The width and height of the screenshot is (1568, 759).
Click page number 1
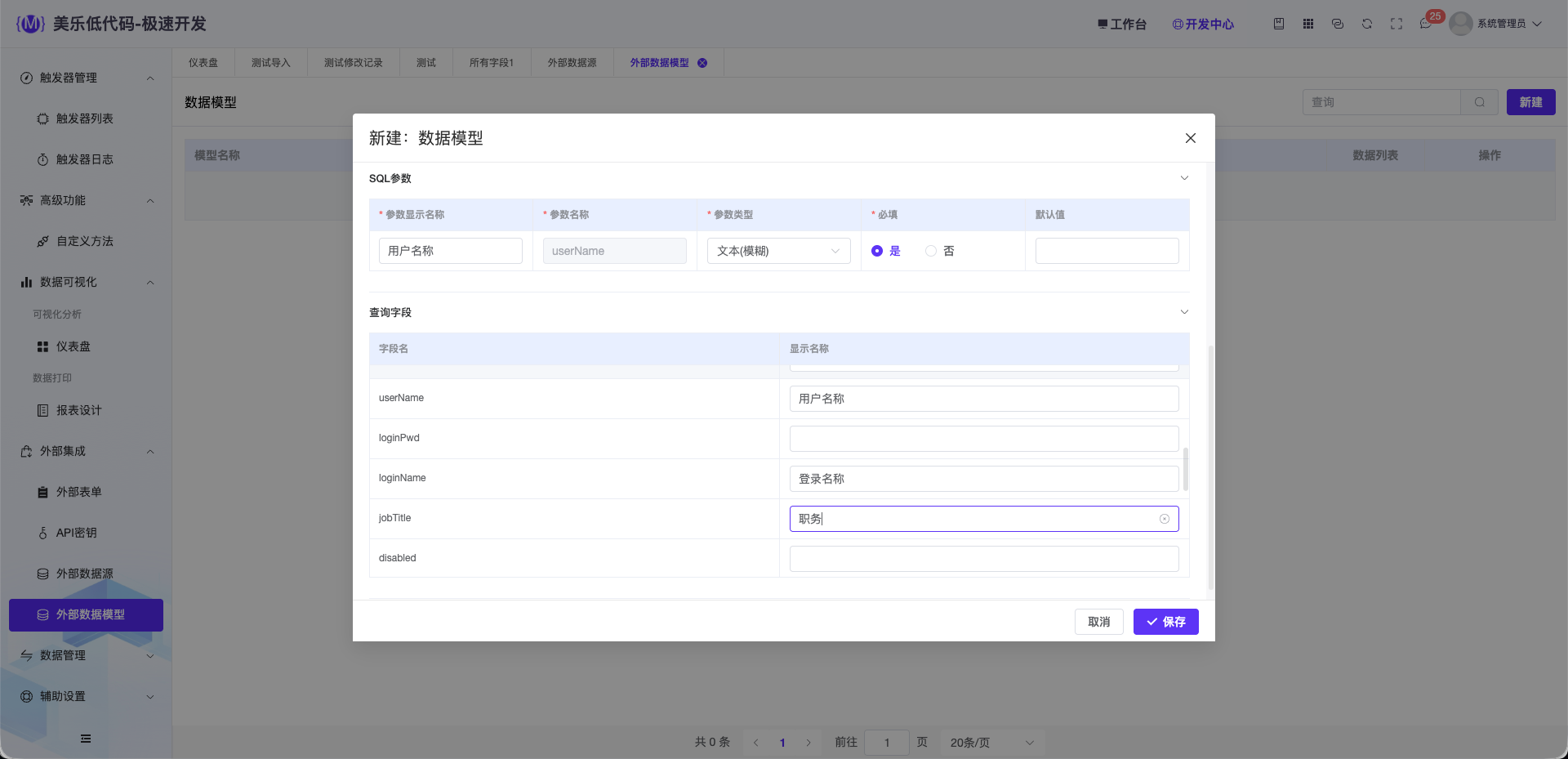click(x=782, y=743)
